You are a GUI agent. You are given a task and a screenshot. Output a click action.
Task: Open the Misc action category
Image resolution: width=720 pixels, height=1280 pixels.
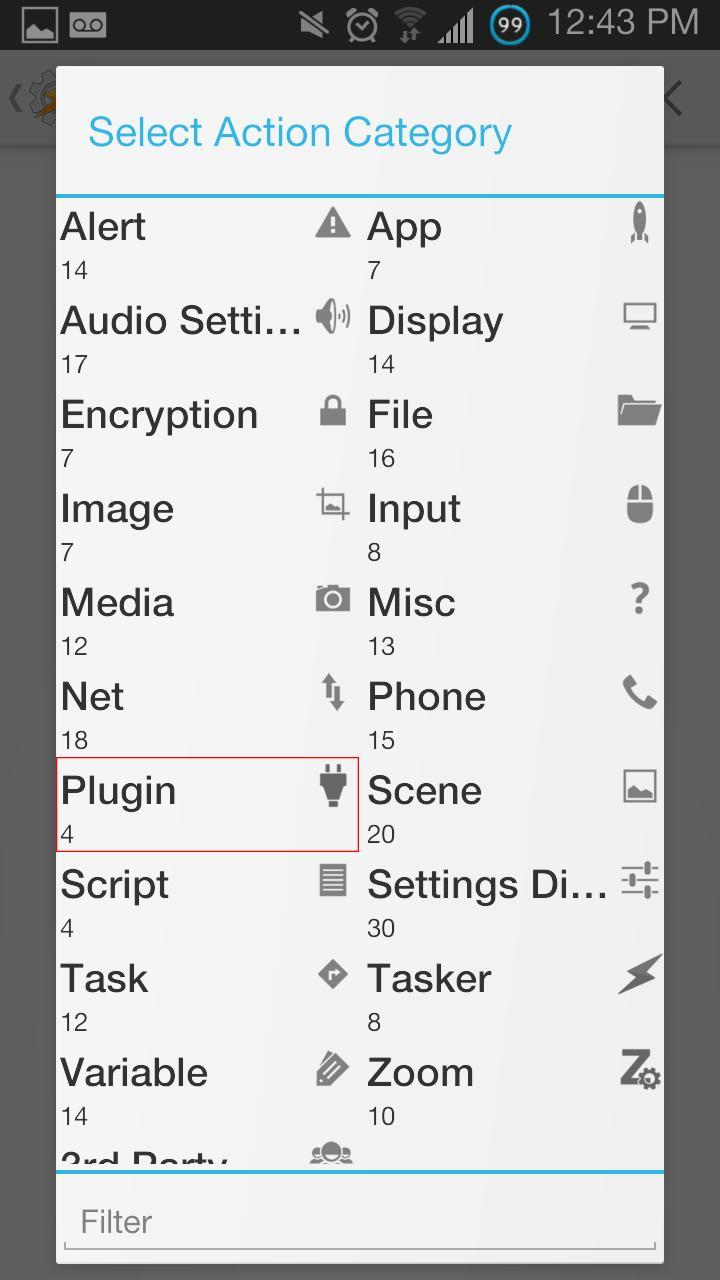pos(412,604)
